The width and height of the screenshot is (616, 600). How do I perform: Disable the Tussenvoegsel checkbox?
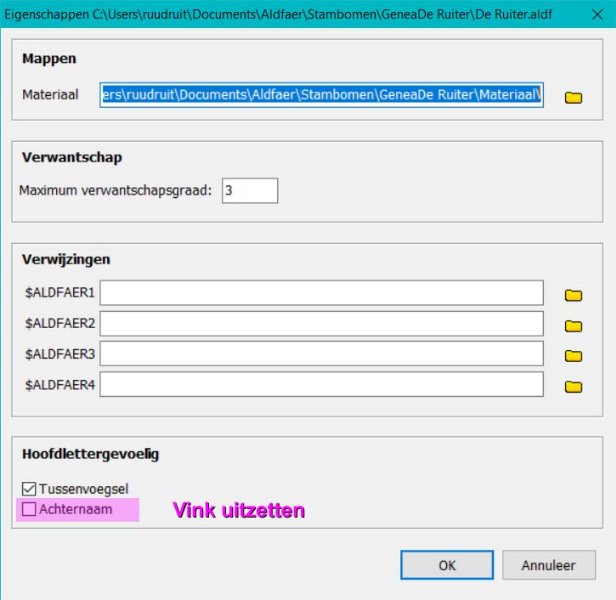28,488
